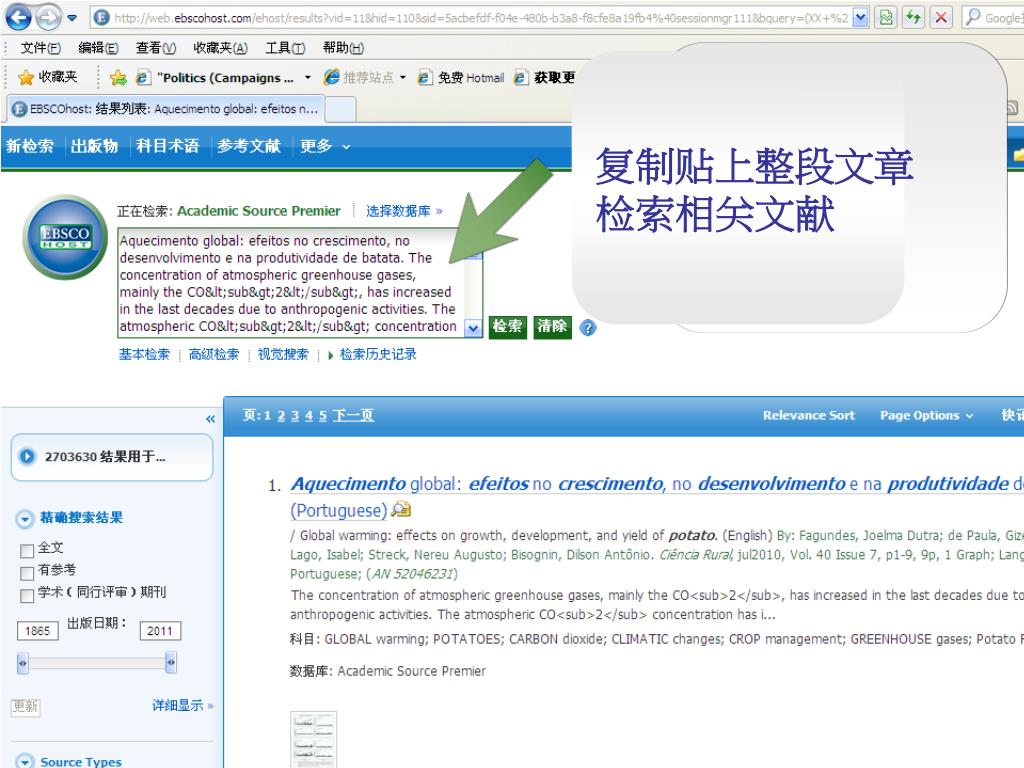The height and width of the screenshot is (768, 1024).
Task: Click the 2011 end year field
Action: pos(160,631)
